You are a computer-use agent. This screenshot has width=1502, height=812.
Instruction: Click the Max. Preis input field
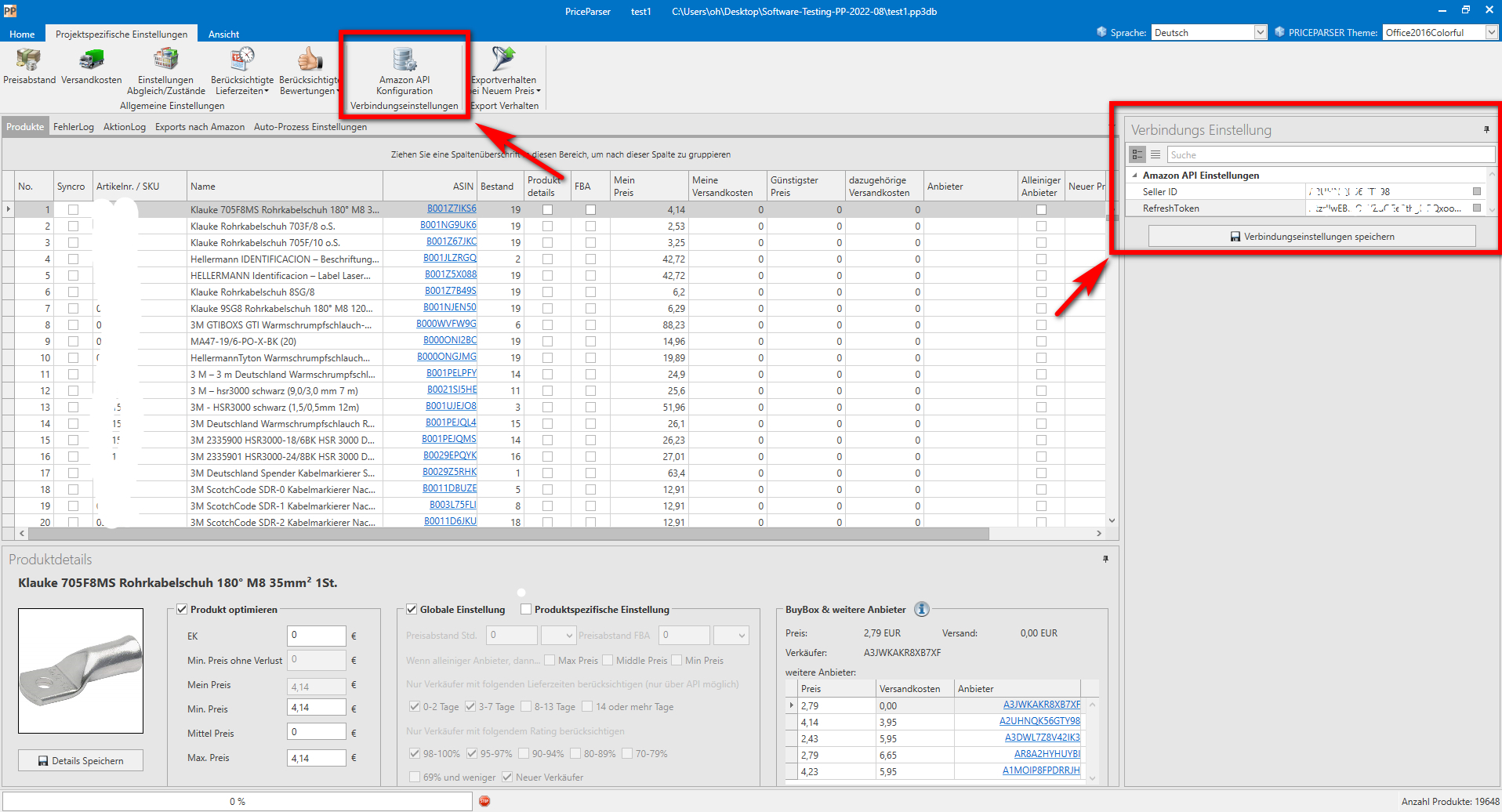317,758
